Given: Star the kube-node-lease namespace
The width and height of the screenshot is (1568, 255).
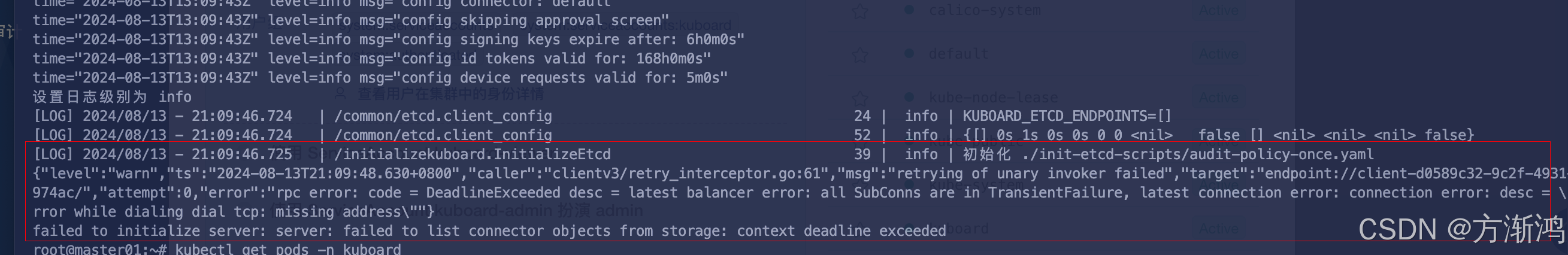Looking at the screenshot, I should [x=860, y=98].
